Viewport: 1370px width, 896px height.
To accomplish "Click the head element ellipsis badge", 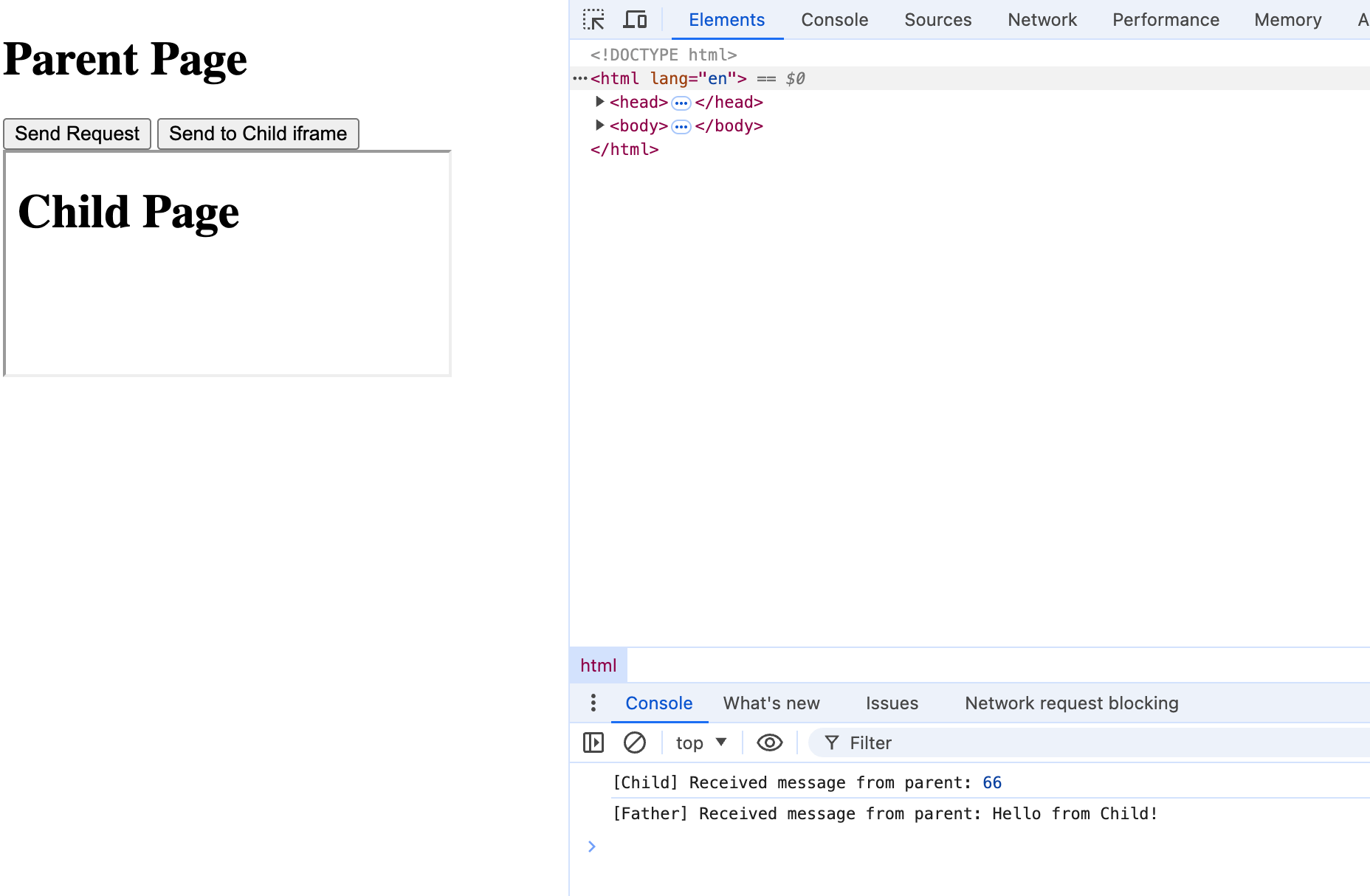I will 681,103.
